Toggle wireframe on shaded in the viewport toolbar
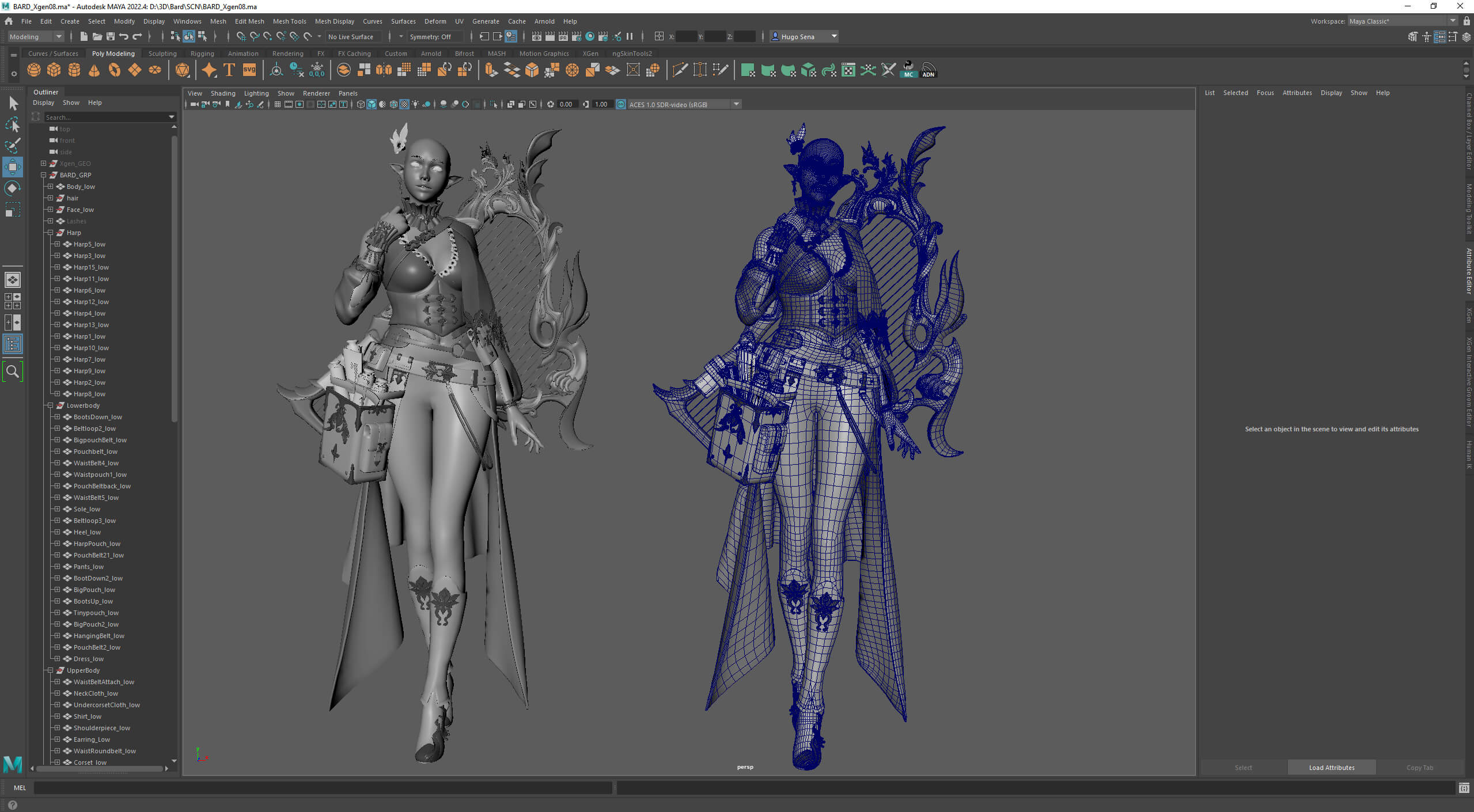 393,104
